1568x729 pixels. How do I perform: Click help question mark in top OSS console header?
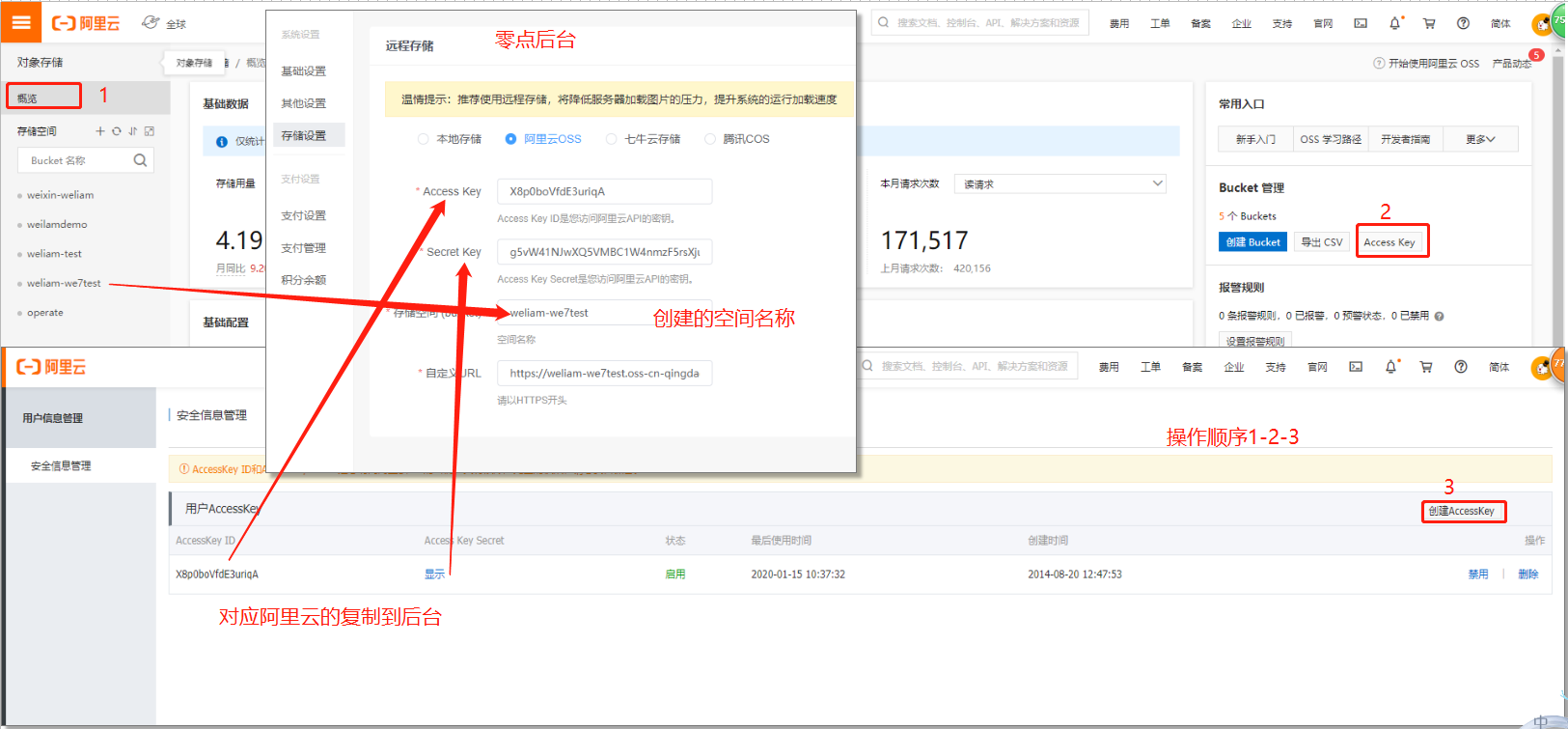1463,23
